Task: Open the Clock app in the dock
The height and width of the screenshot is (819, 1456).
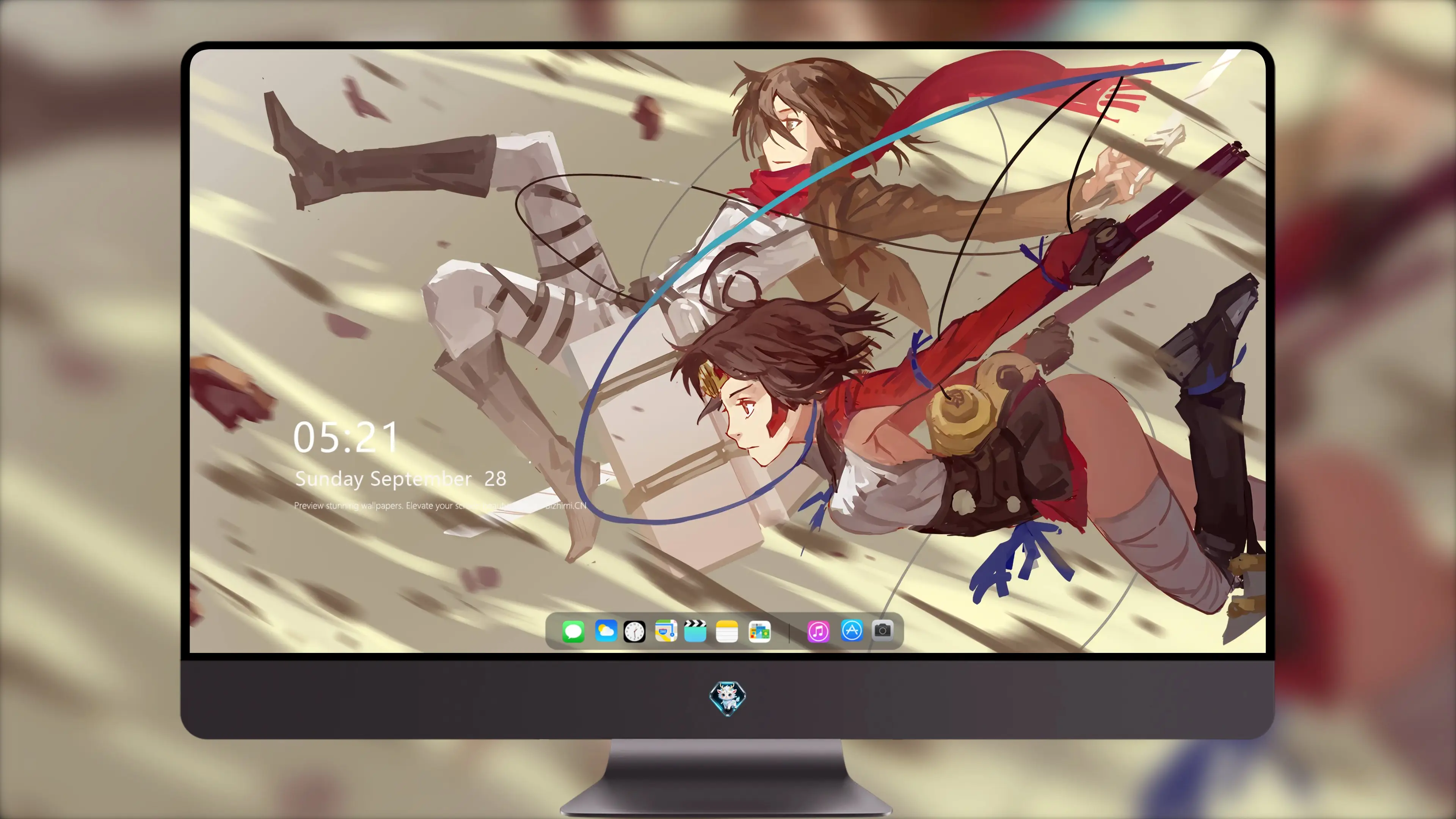Action: coord(634,631)
